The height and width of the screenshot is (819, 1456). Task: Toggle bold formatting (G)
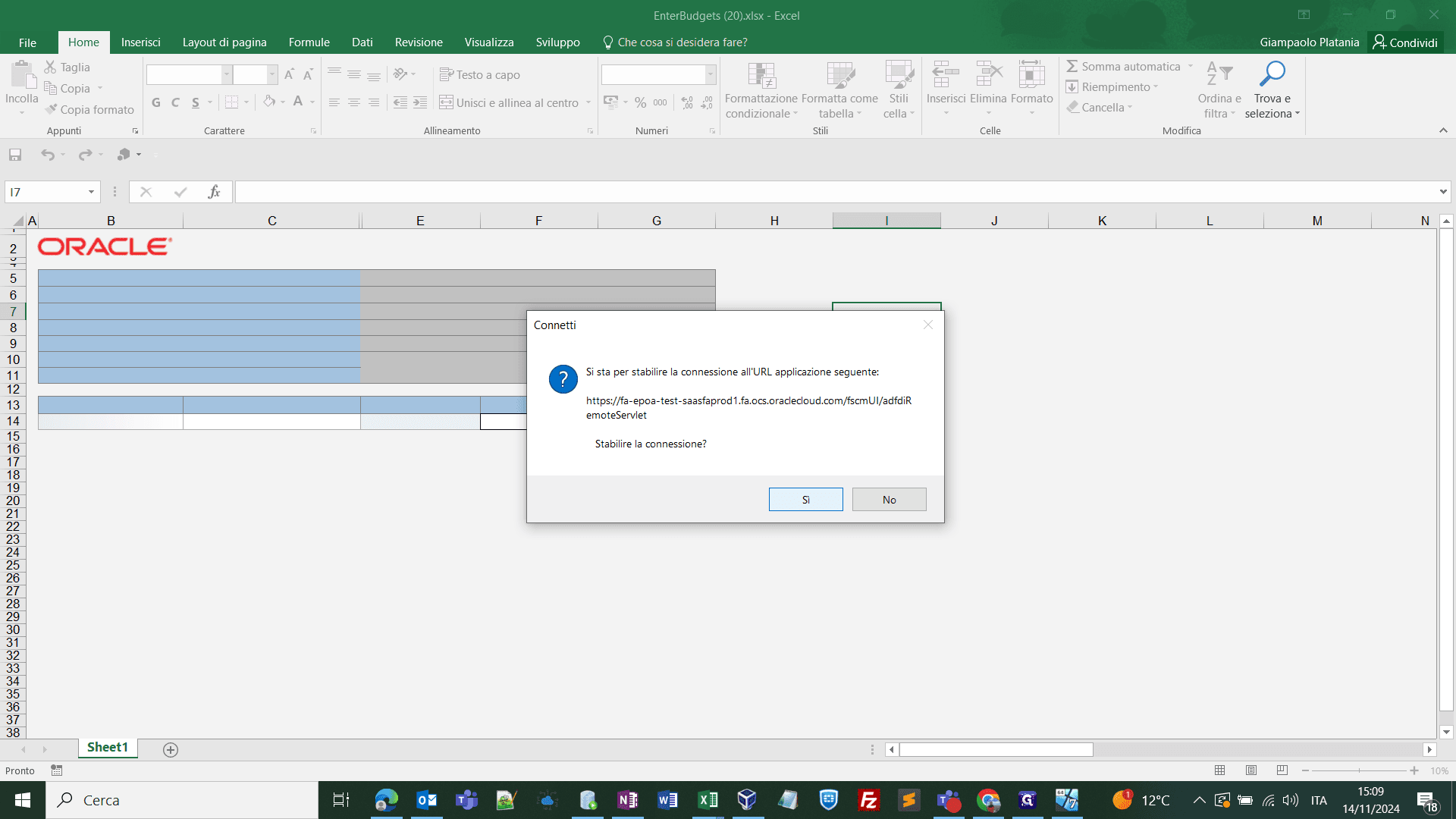[156, 102]
